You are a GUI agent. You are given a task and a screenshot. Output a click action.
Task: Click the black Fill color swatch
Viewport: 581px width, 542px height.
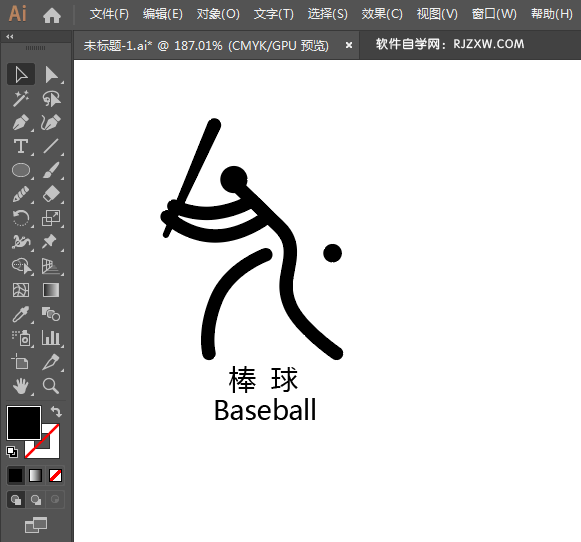[x=24, y=423]
